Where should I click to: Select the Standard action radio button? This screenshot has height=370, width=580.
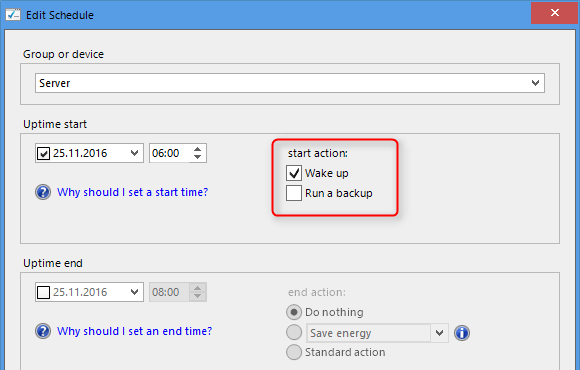coord(294,352)
